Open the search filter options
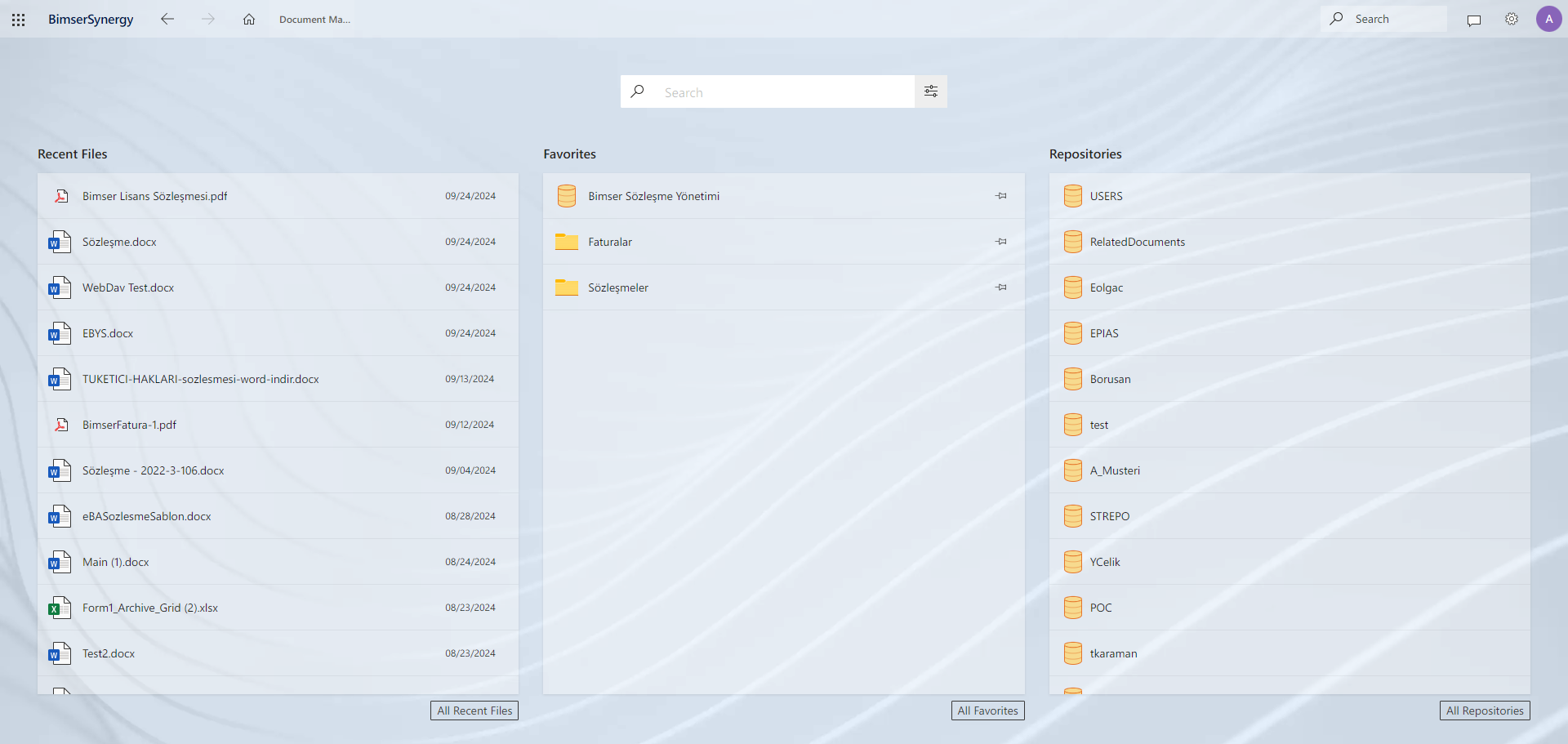Viewport: 1568px width, 744px height. [930, 91]
